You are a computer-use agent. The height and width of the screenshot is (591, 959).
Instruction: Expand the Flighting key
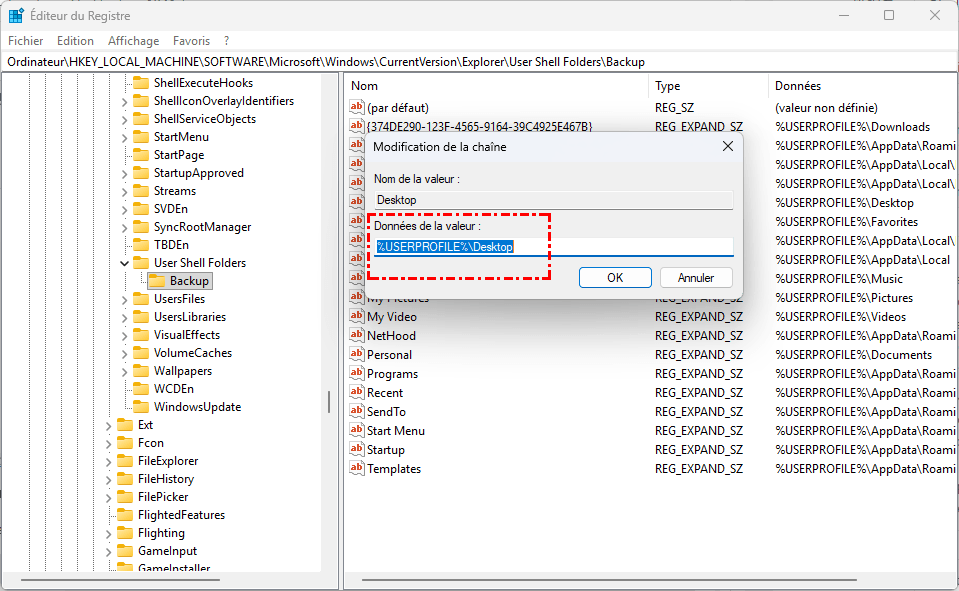tap(108, 533)
